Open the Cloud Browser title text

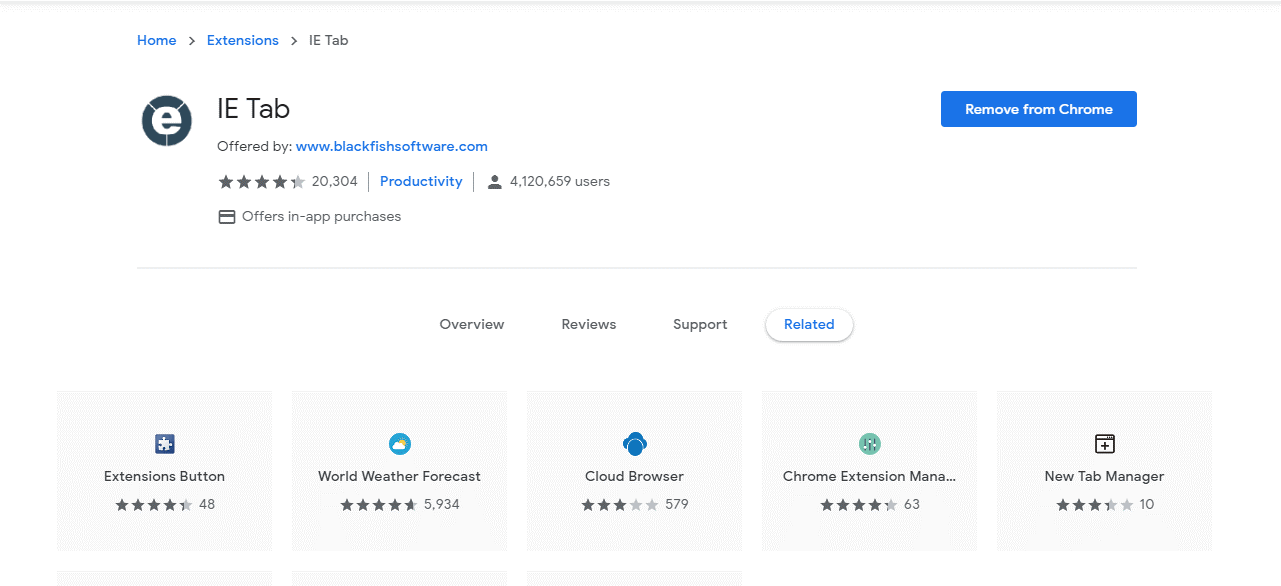[635, 477]
